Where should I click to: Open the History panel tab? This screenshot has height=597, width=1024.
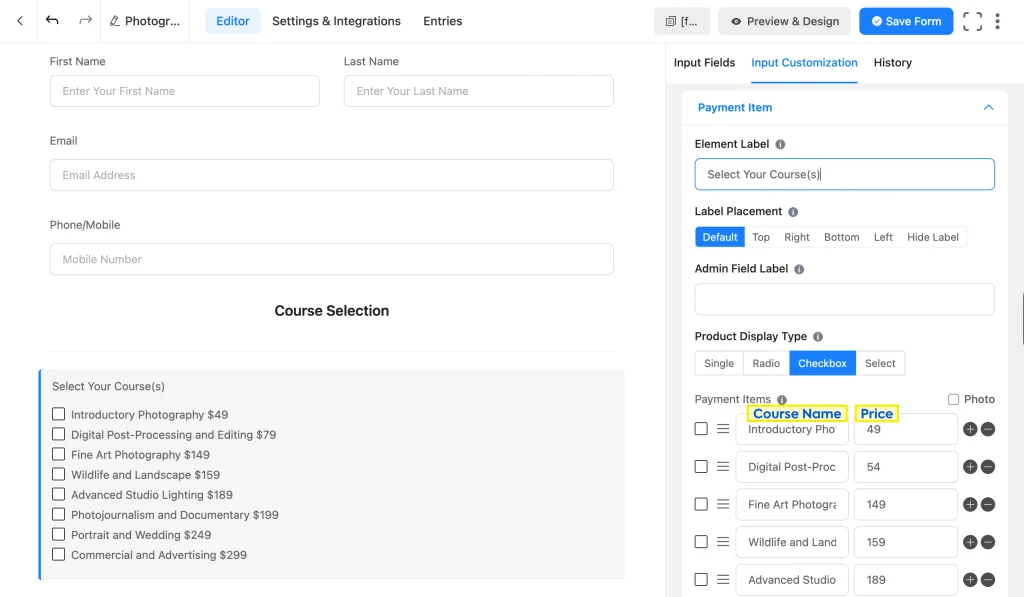click(892, 63)
